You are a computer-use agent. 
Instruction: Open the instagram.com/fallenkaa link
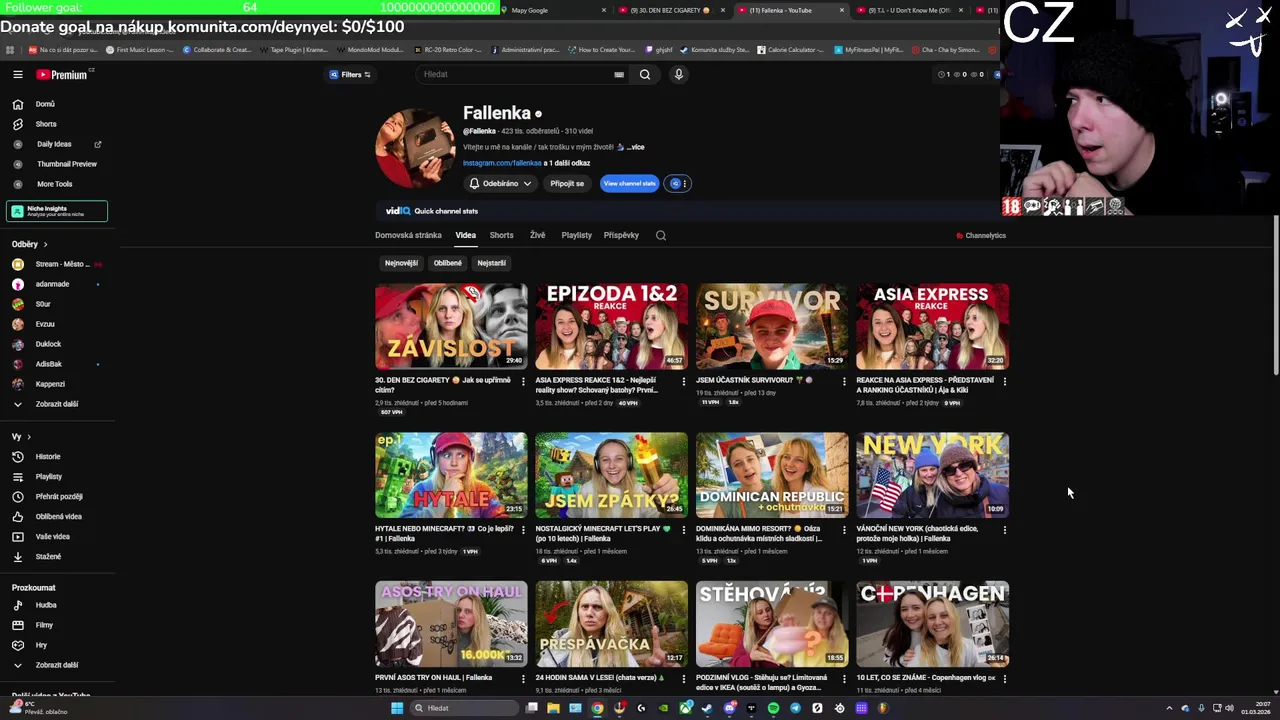pos(502,163)
